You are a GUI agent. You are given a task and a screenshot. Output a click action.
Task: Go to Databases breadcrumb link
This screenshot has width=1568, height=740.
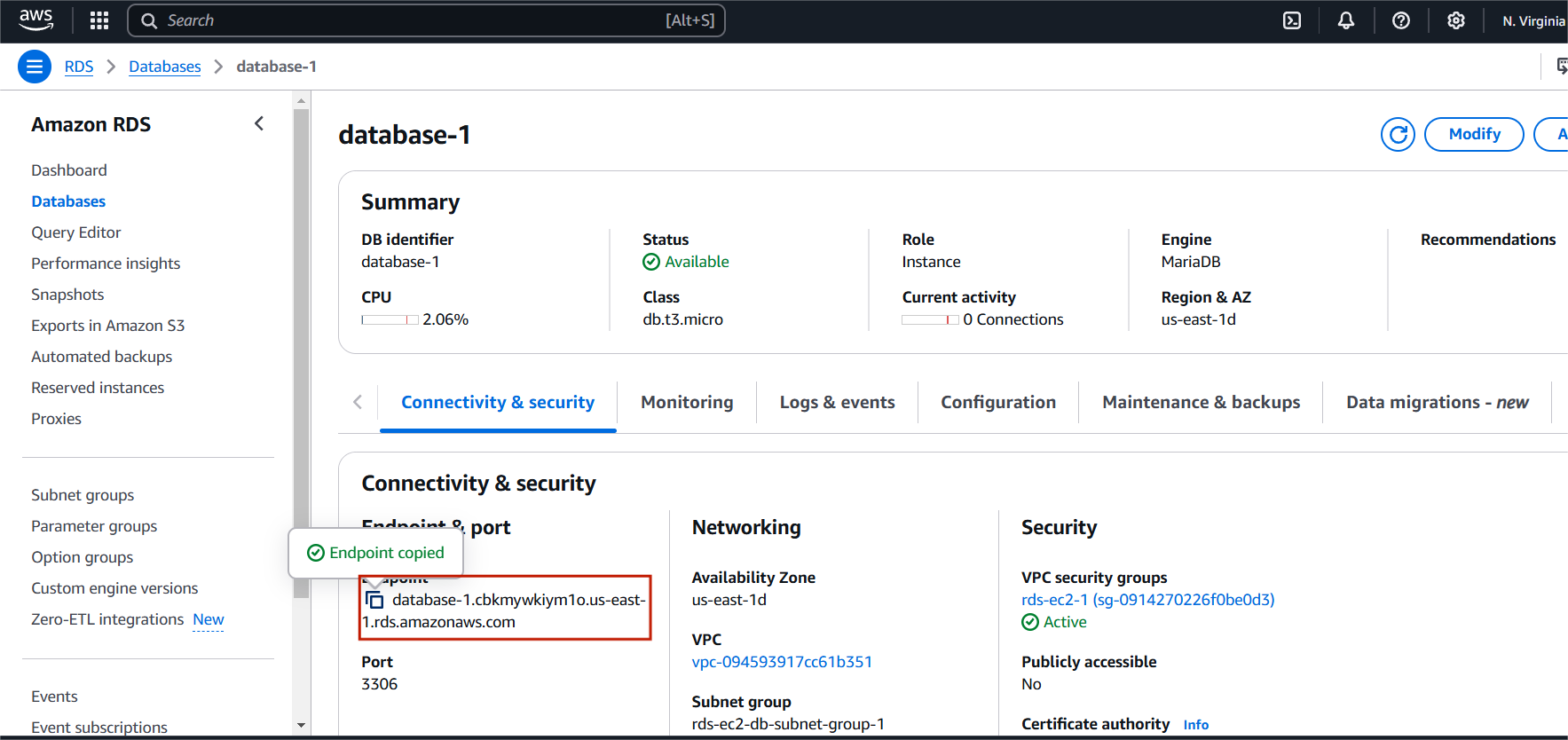pos(165,67)
